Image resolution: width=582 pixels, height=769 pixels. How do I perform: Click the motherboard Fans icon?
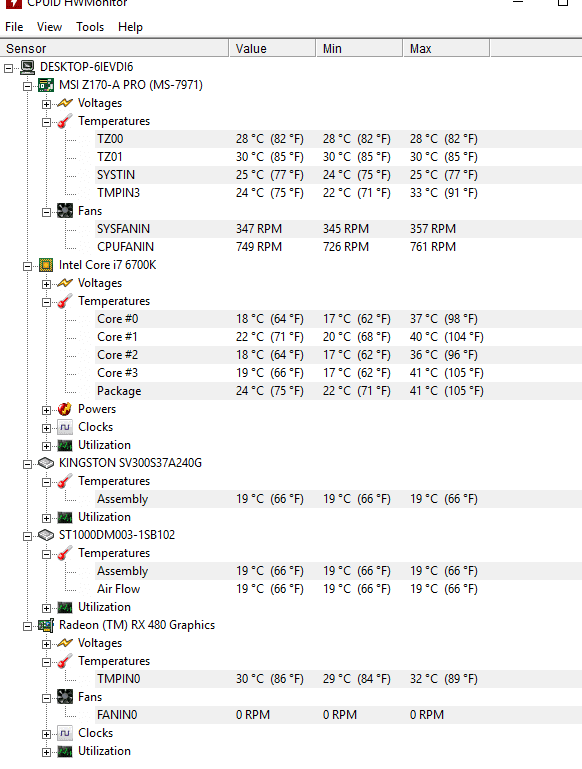click(65, 211)
